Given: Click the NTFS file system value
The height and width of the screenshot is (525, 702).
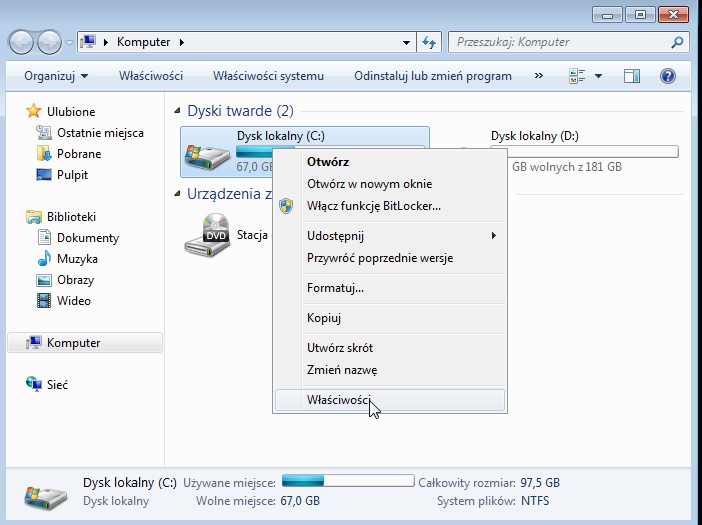Looking at the screenshot, I should click(535, 501).
